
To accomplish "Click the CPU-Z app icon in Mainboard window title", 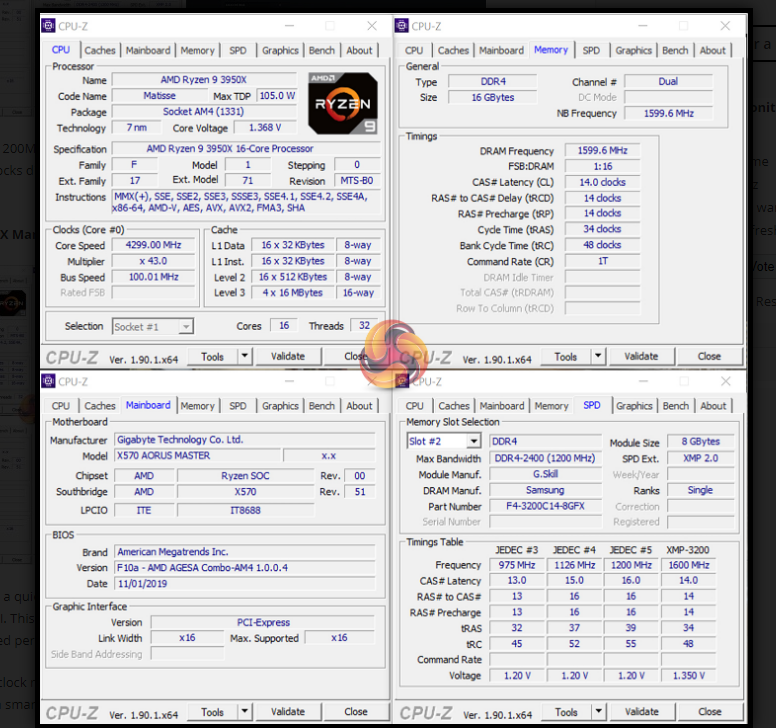I will [48, 381].
